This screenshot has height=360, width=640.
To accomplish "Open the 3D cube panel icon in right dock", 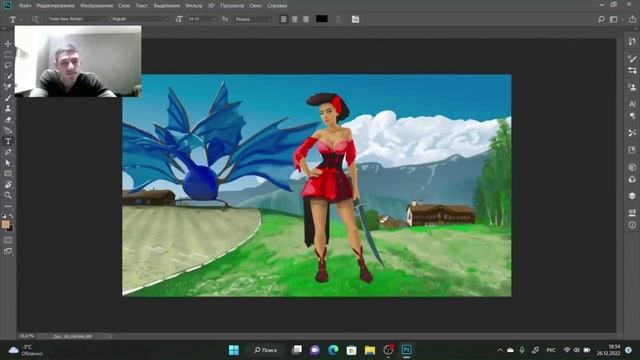I will coord(632,167).
